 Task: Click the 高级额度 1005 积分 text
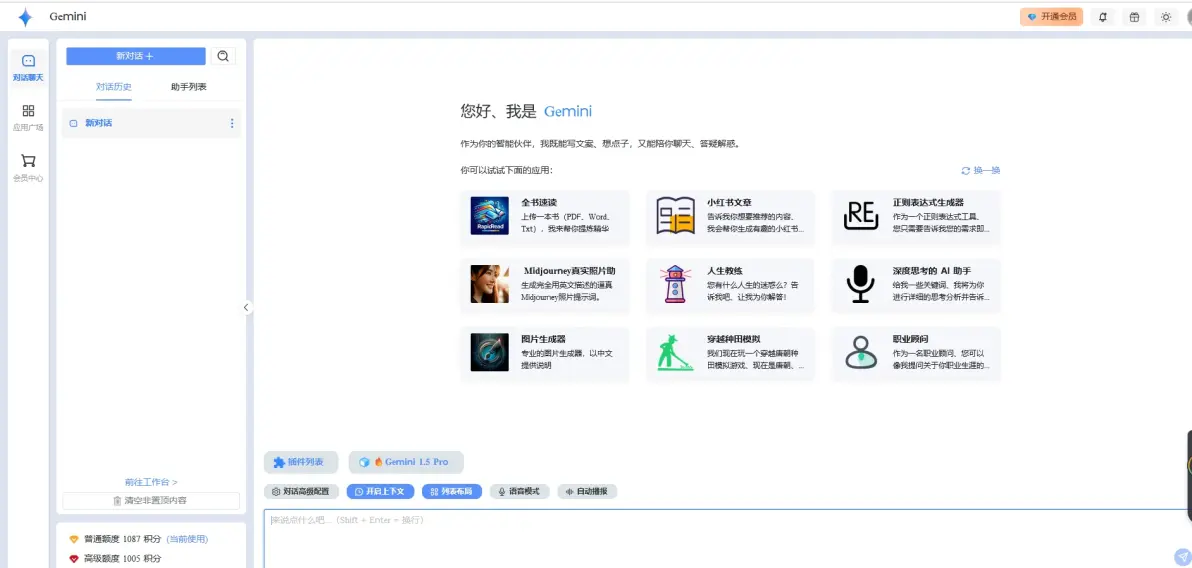[122, 559]
